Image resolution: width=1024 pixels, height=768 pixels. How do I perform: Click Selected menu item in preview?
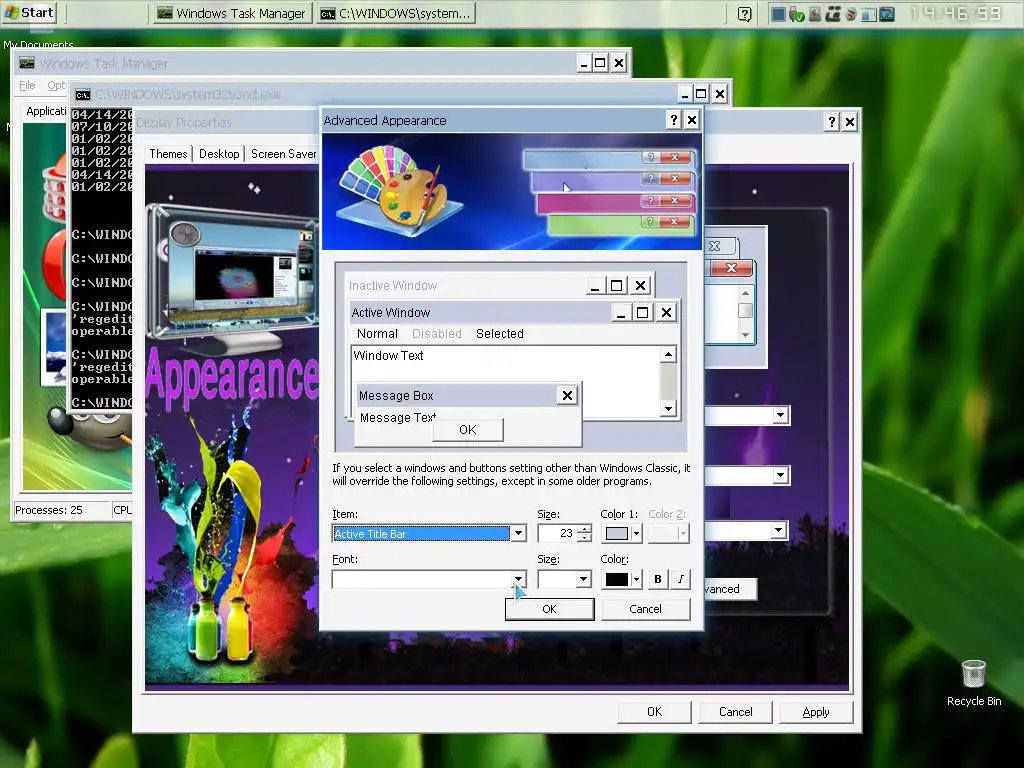[500, 334]
